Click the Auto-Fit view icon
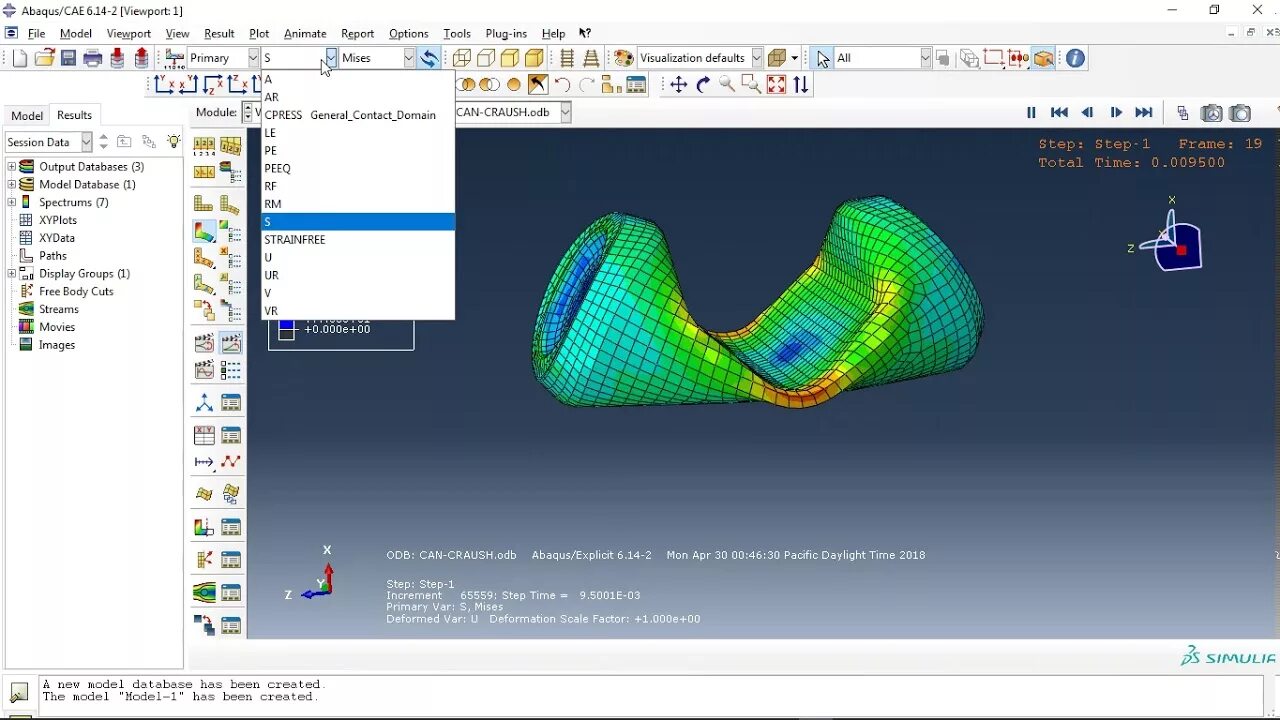1280x720 pixels. pyautogui.click(x=776, y=85)
